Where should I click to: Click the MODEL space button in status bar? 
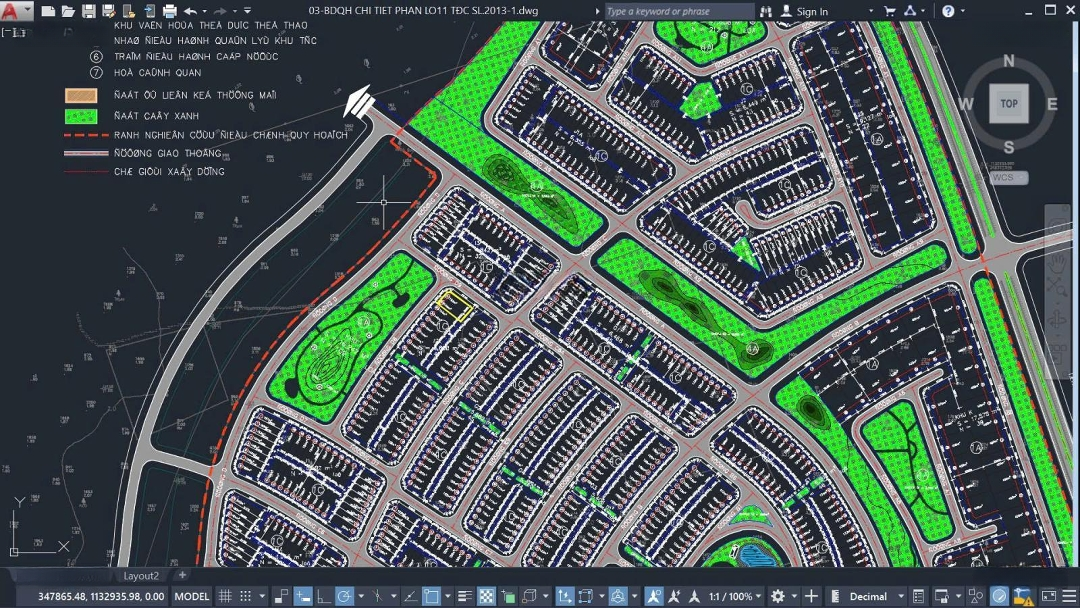click(191, 596)
